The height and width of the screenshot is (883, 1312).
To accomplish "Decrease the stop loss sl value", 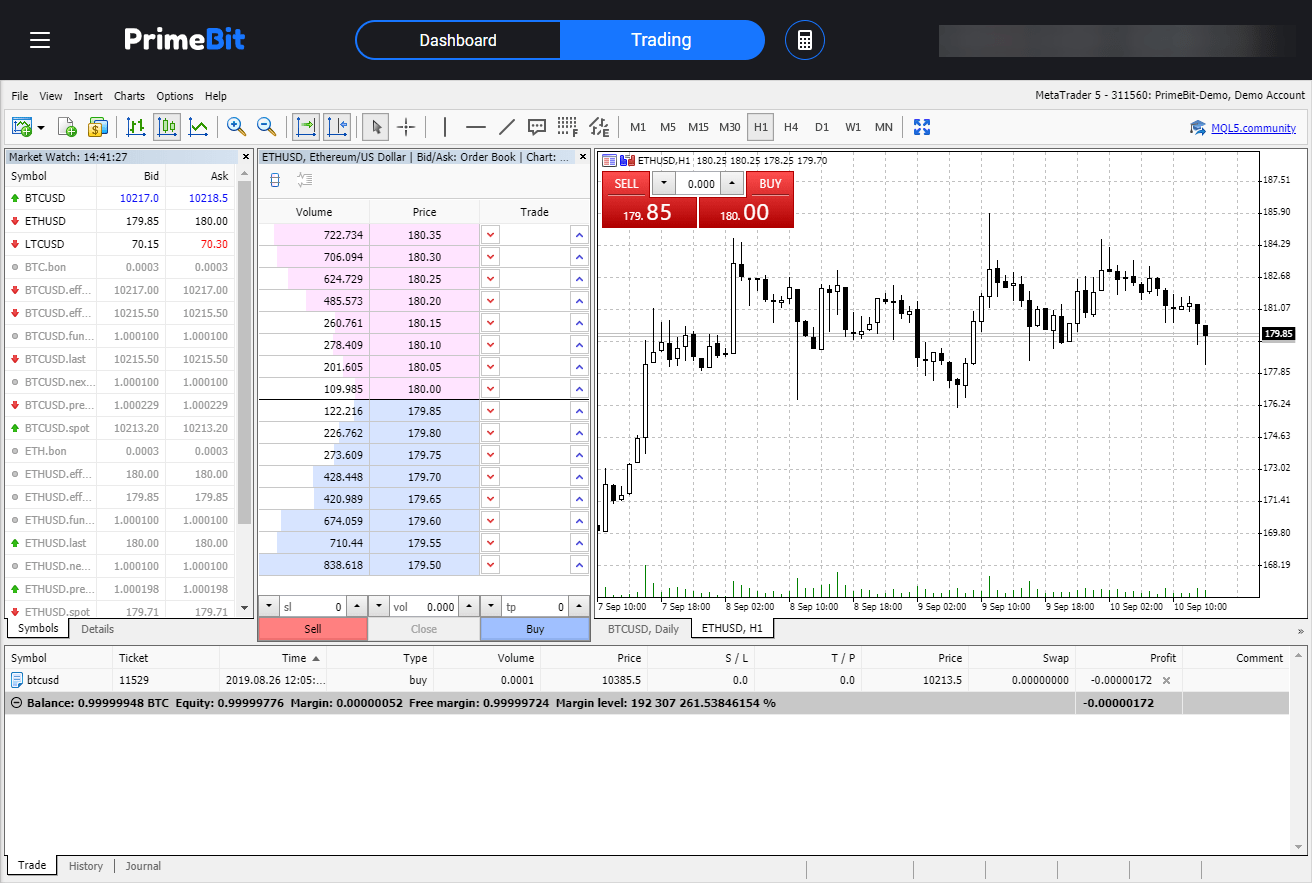I will click(x=269, y=607).
